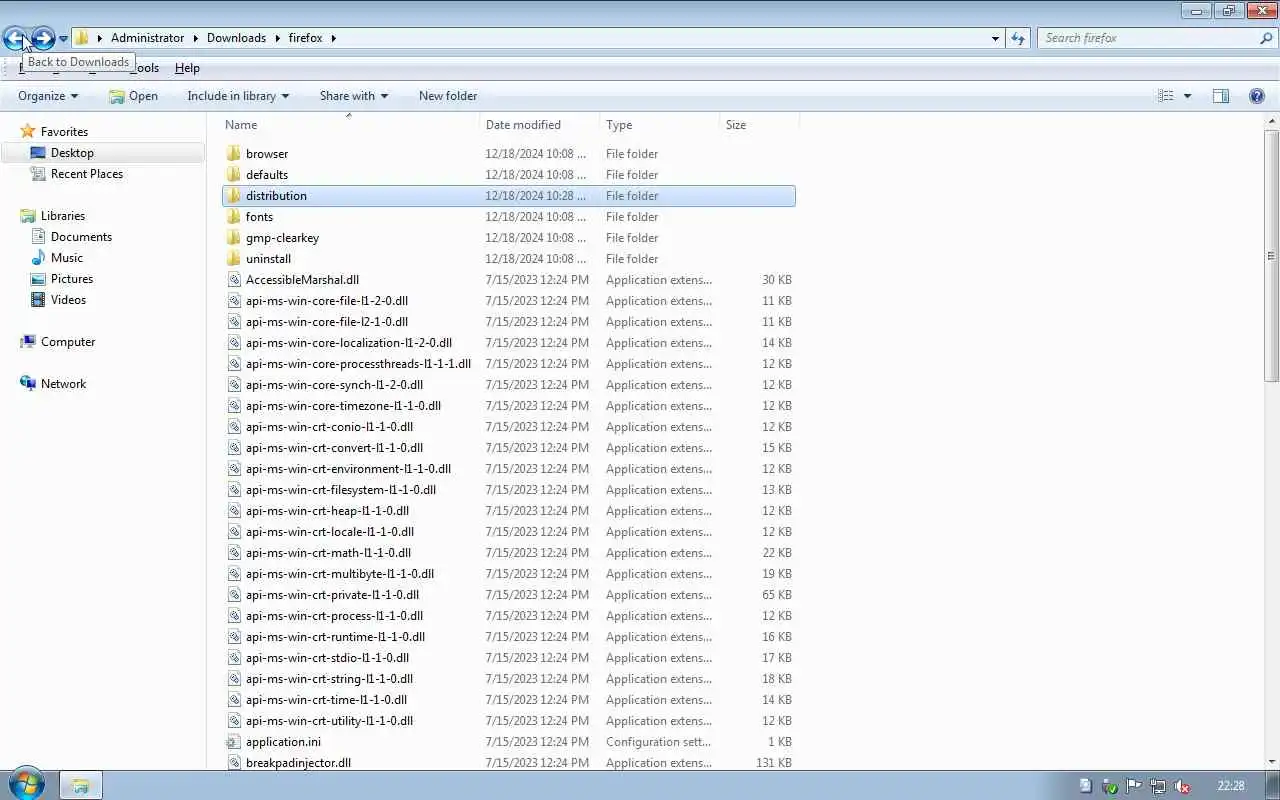The width and height of the screenshot is (1280, 800).
Task: Open the view options dropdown arrow
Action: pos(1187,96)
